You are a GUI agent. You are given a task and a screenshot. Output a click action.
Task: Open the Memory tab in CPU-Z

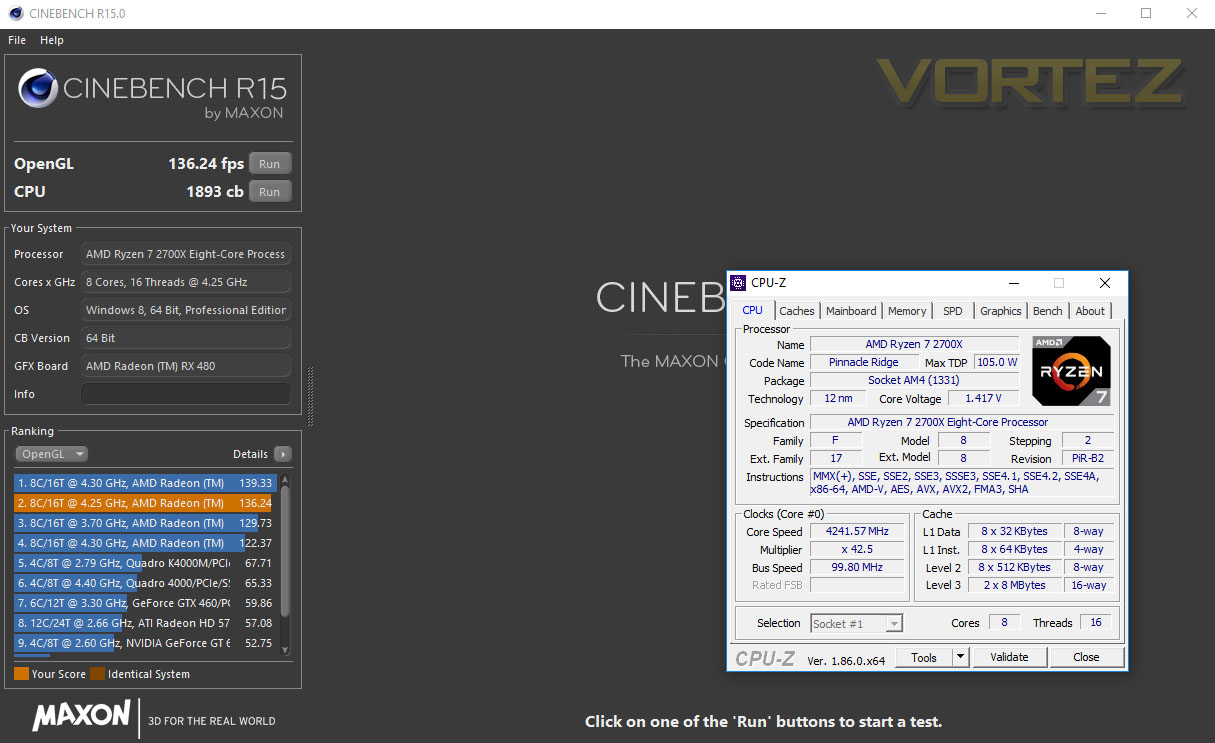907,311
